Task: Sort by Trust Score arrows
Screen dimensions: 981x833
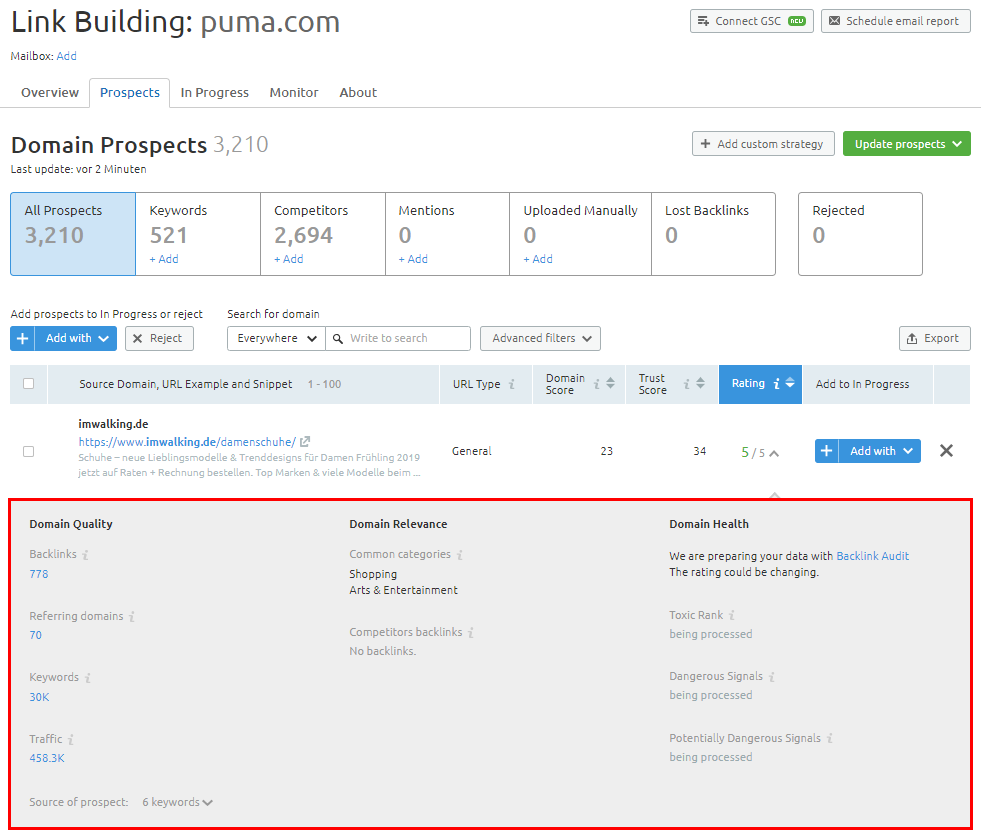Action: [701, 384]
